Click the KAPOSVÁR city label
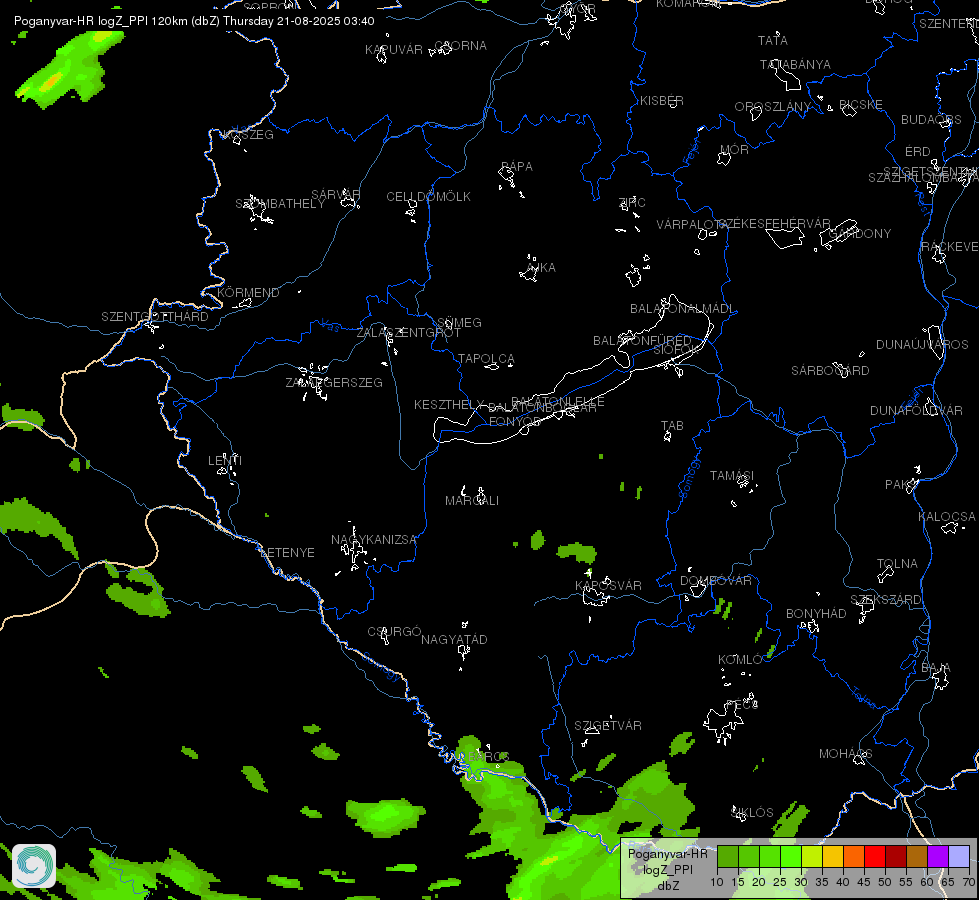 coord(608,586)
